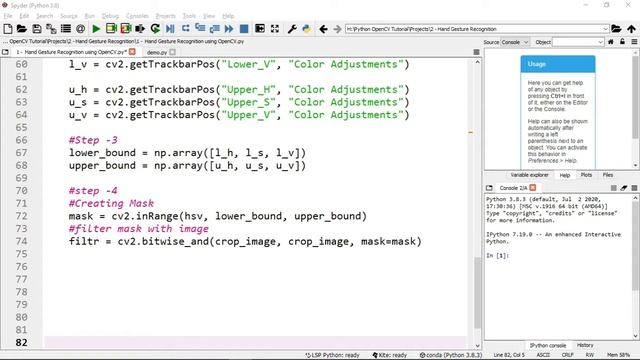Click the @ symbol finder icon
This screenshot has height=360, width=640.
point(80,29)
